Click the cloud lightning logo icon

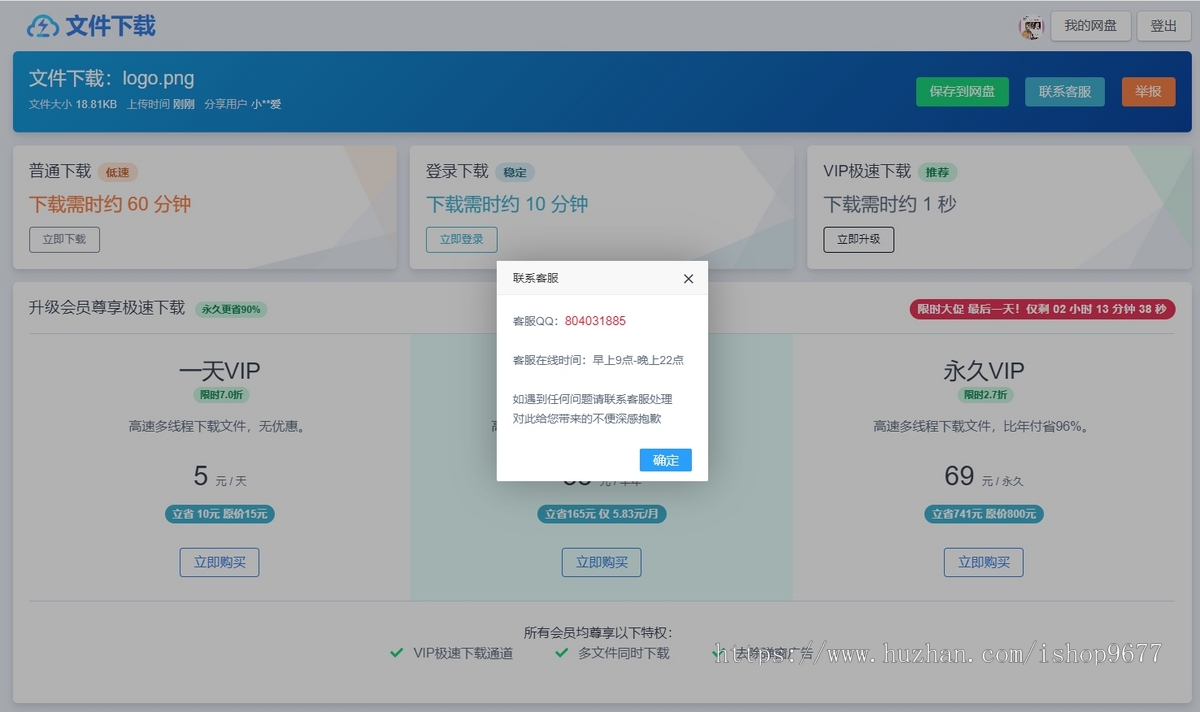[43, 26]
